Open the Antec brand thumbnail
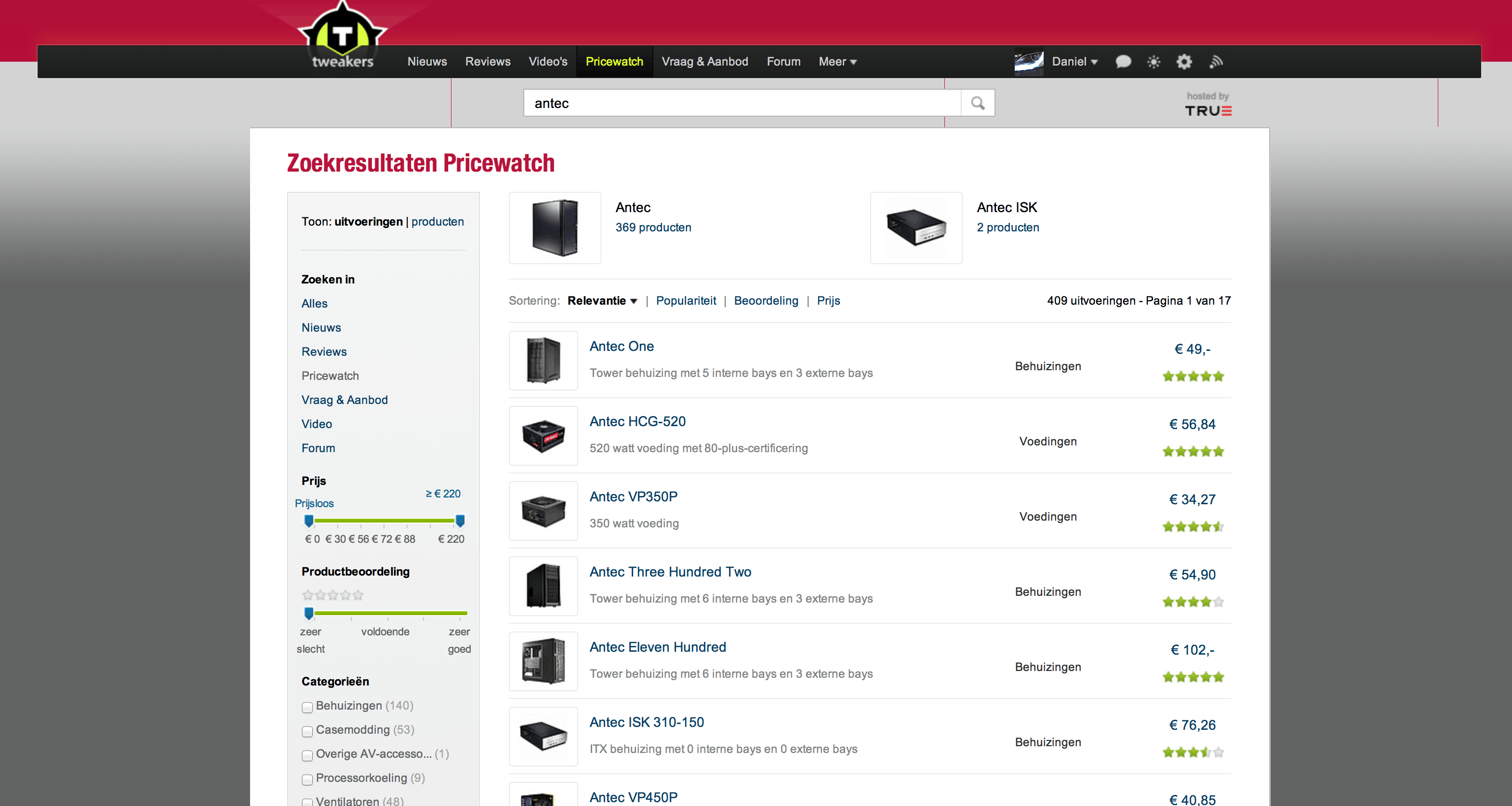This screenshot has width=1512, height=806. (555, 228)
